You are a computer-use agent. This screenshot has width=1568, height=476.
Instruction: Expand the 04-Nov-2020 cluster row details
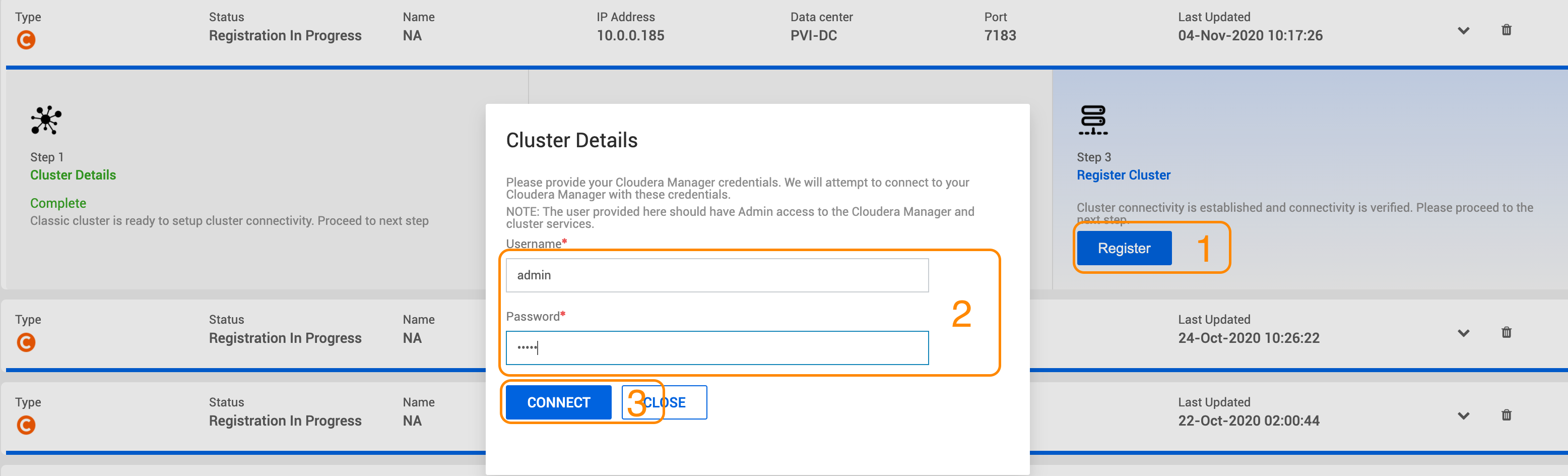tap(1463, 29)
